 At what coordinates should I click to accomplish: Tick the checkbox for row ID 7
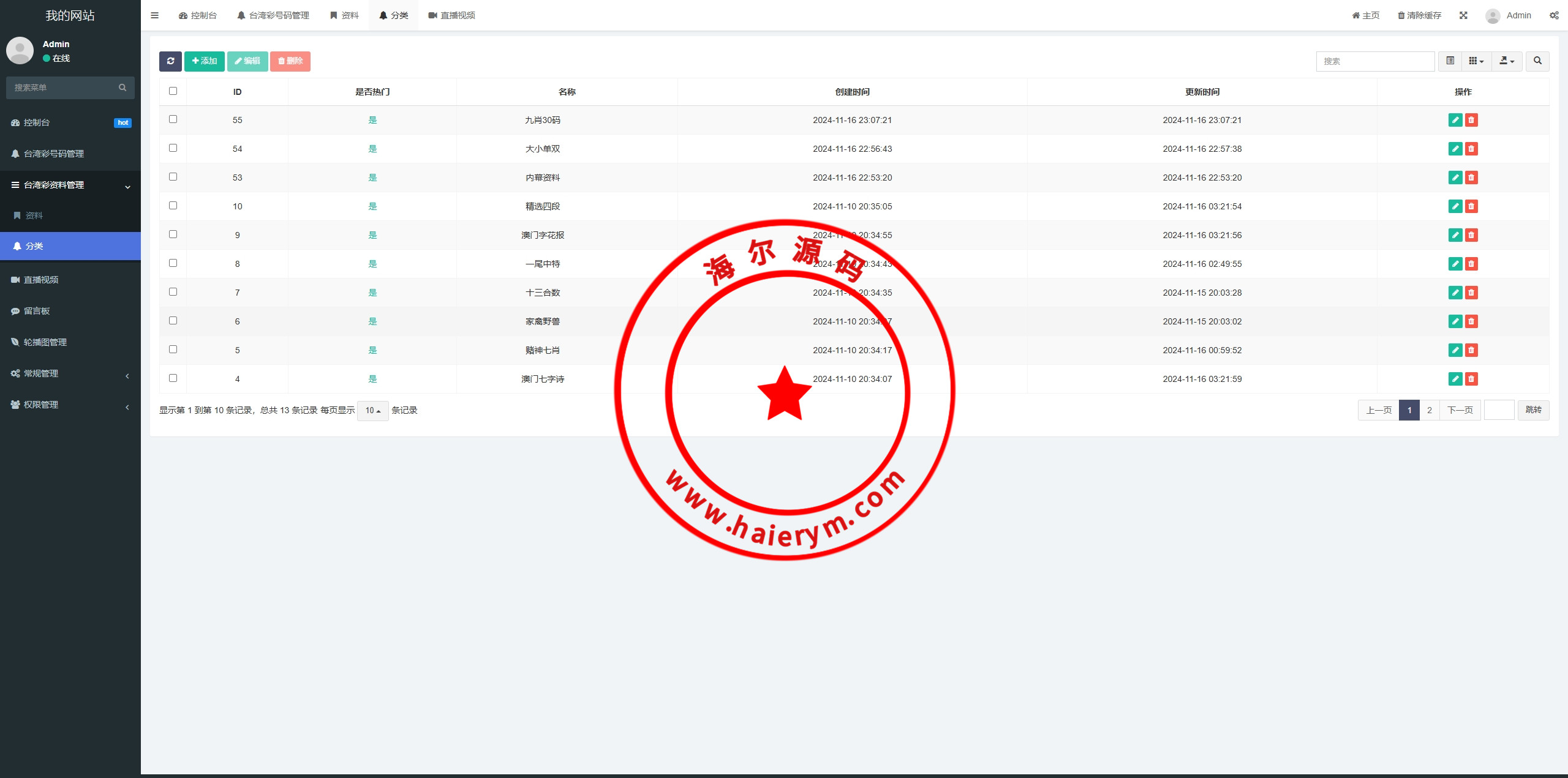pyautogui.click(x=173, y=292)
